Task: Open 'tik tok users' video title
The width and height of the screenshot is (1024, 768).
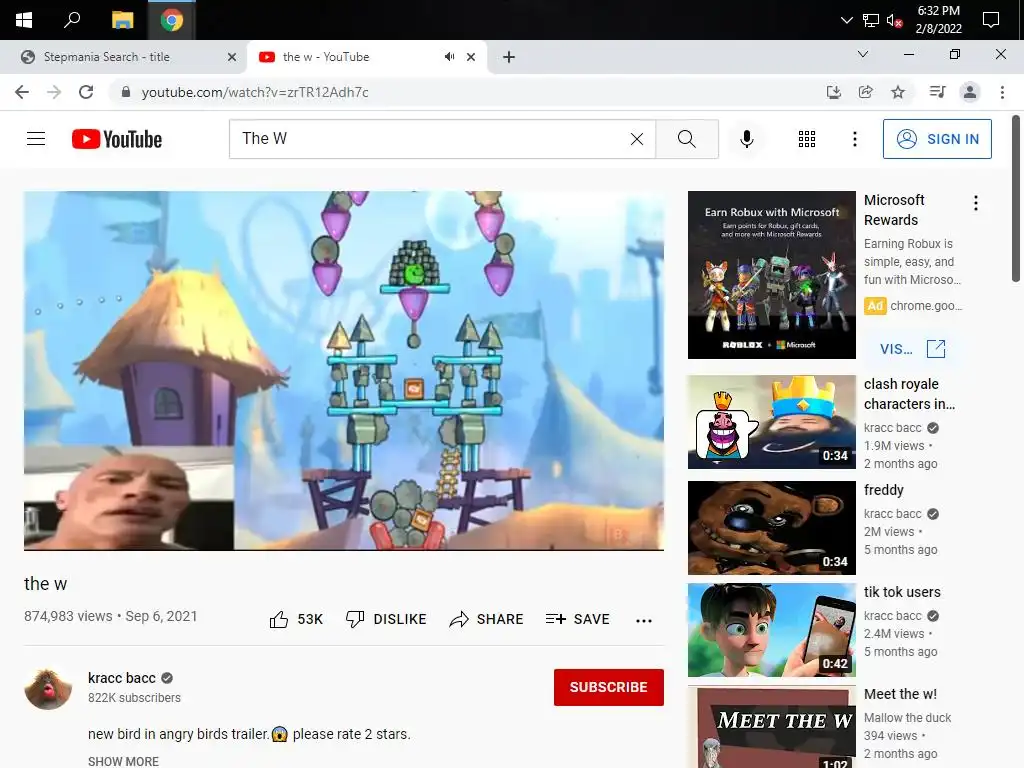Action: [x=902, y=592]
